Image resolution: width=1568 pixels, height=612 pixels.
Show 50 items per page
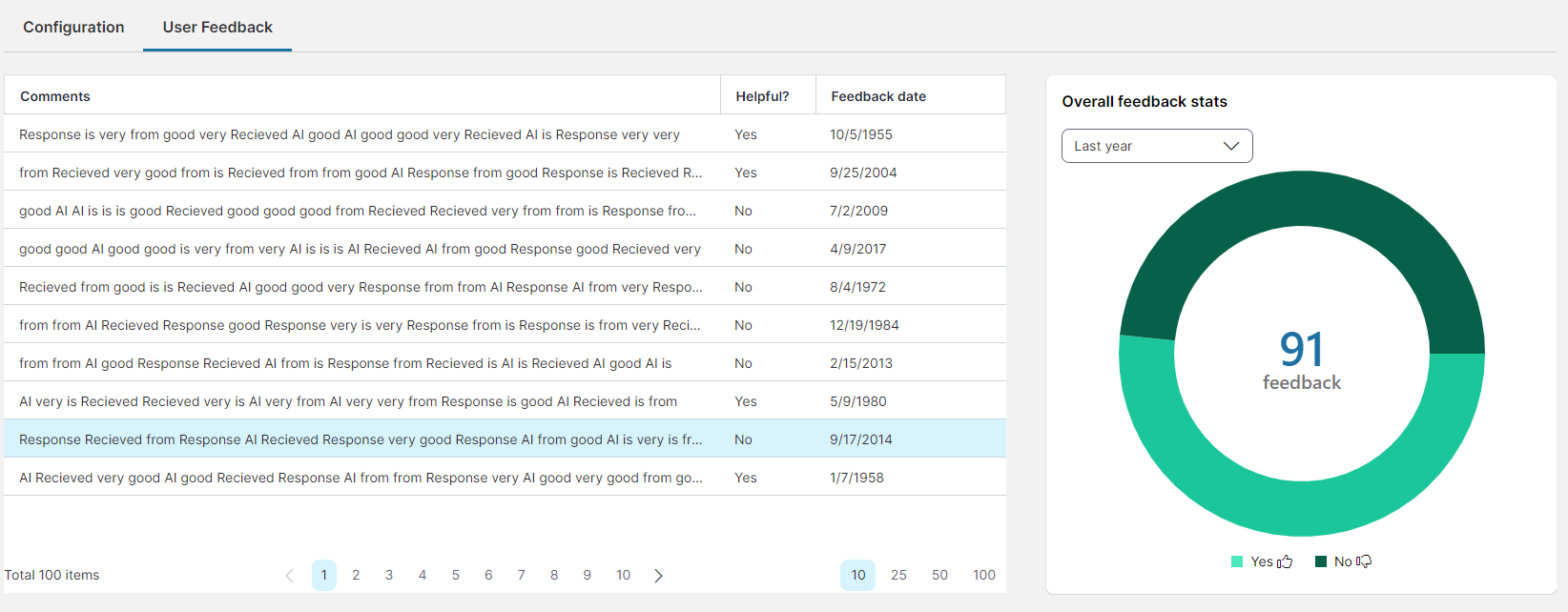[939, 575]
